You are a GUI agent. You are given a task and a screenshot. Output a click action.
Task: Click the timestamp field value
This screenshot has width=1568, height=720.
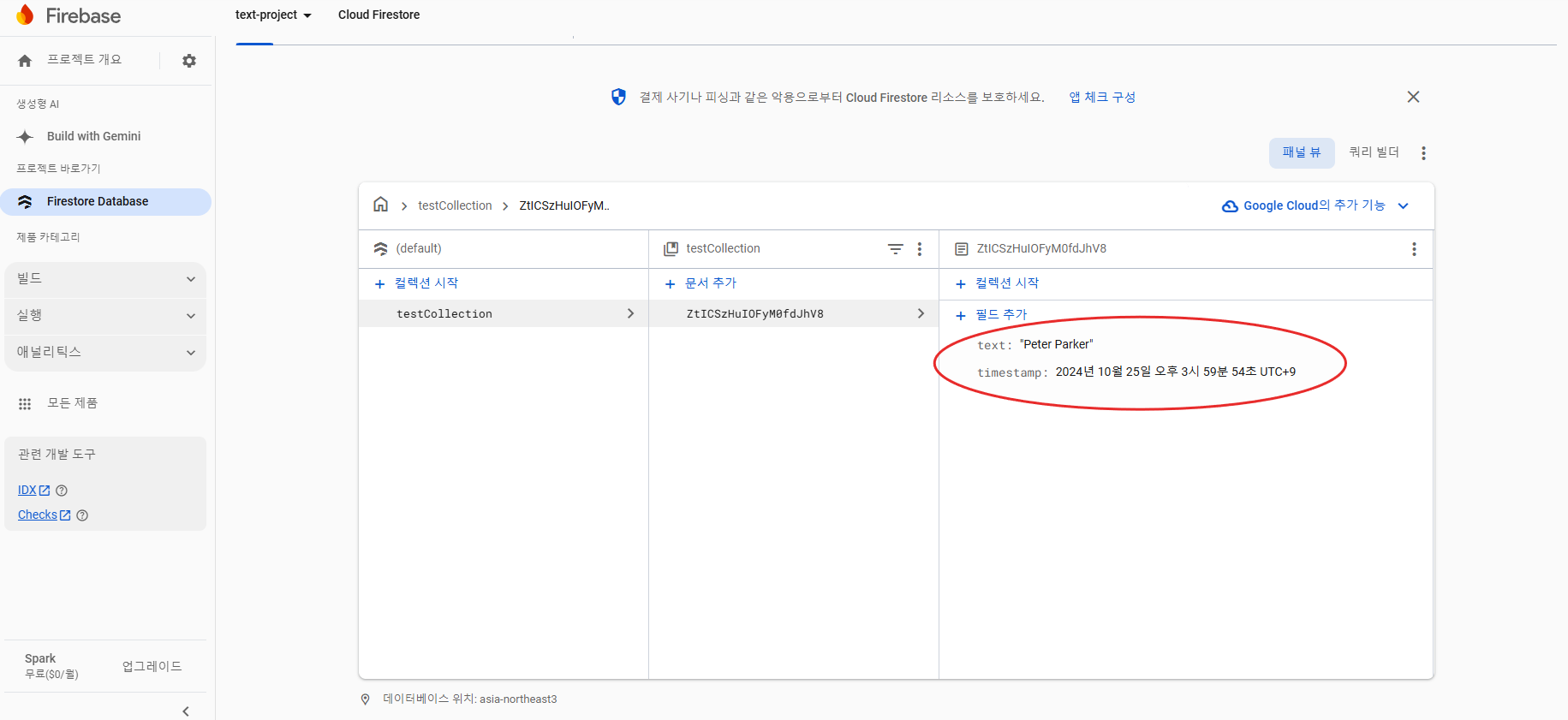click(x=1176, y=372)
